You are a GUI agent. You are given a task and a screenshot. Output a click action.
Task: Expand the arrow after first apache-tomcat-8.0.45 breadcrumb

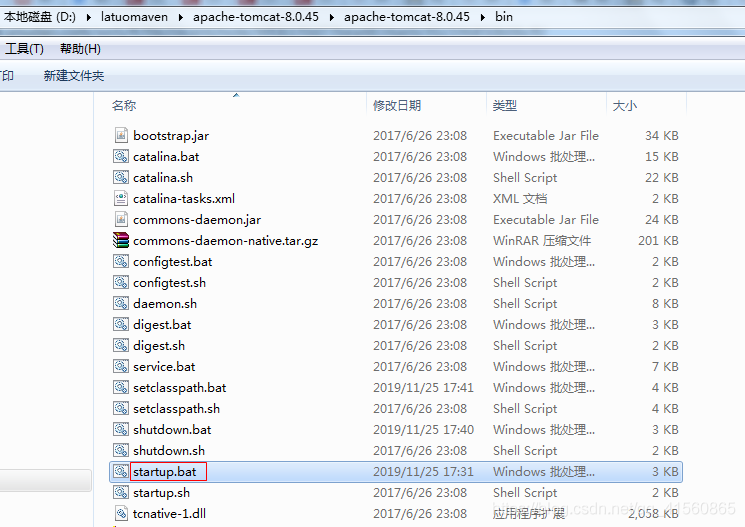pos(332,18)
